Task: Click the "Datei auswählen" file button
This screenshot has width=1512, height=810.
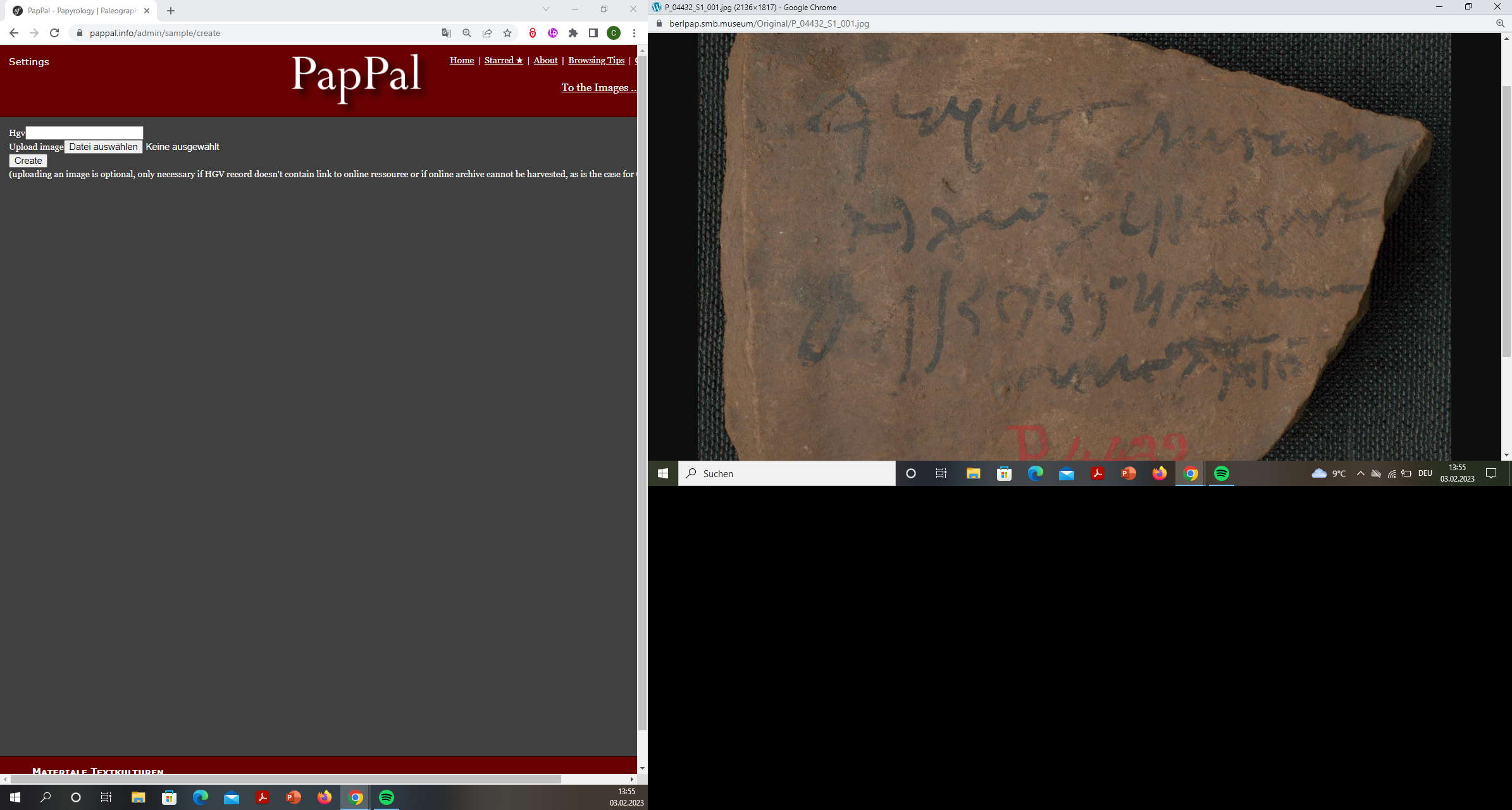Action: [103, 147]
